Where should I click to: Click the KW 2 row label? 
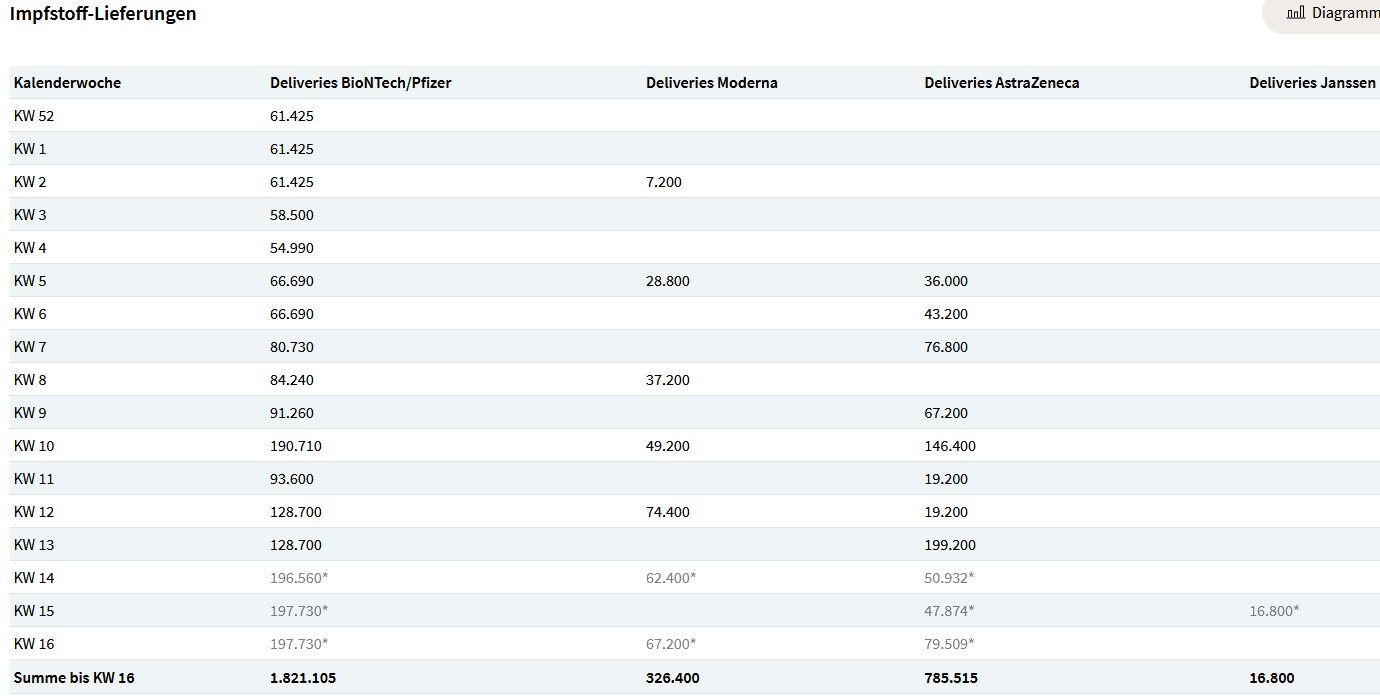(x=30, y=182)
